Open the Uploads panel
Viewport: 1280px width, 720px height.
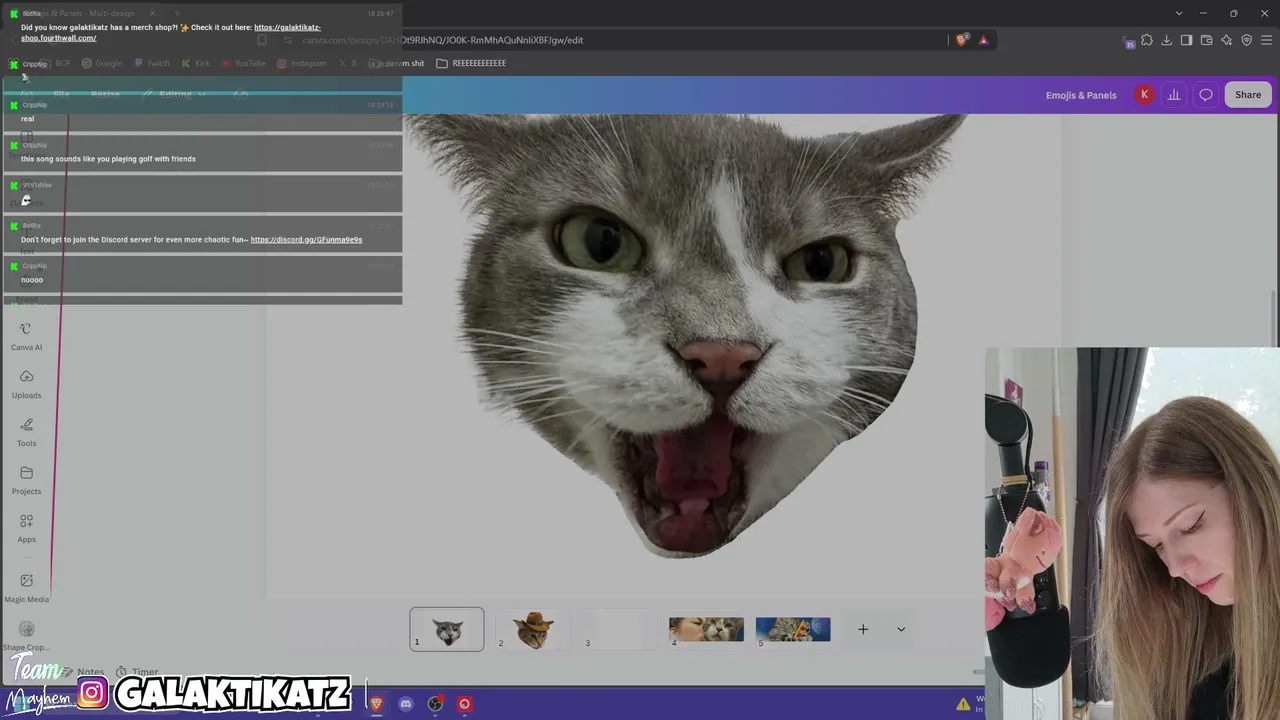[26, 384]
